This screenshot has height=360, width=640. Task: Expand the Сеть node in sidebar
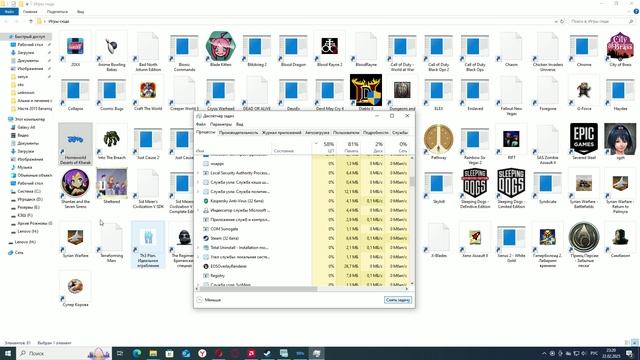tap(5, 253)
